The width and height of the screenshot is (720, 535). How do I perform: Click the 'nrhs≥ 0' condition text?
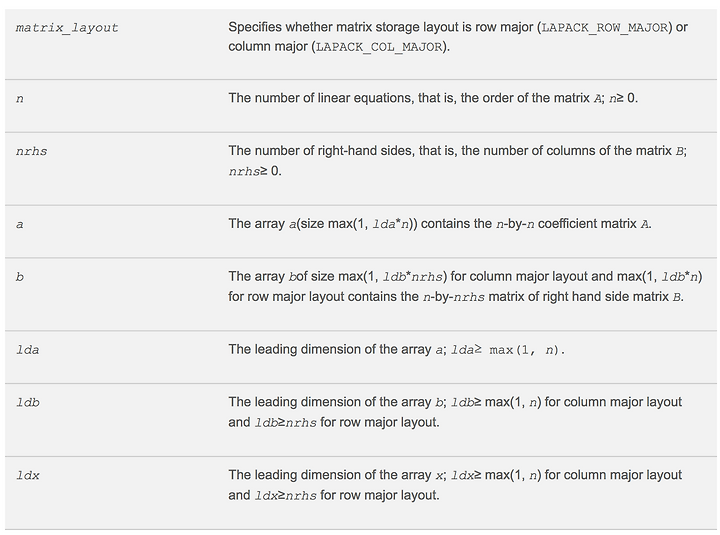255,171
